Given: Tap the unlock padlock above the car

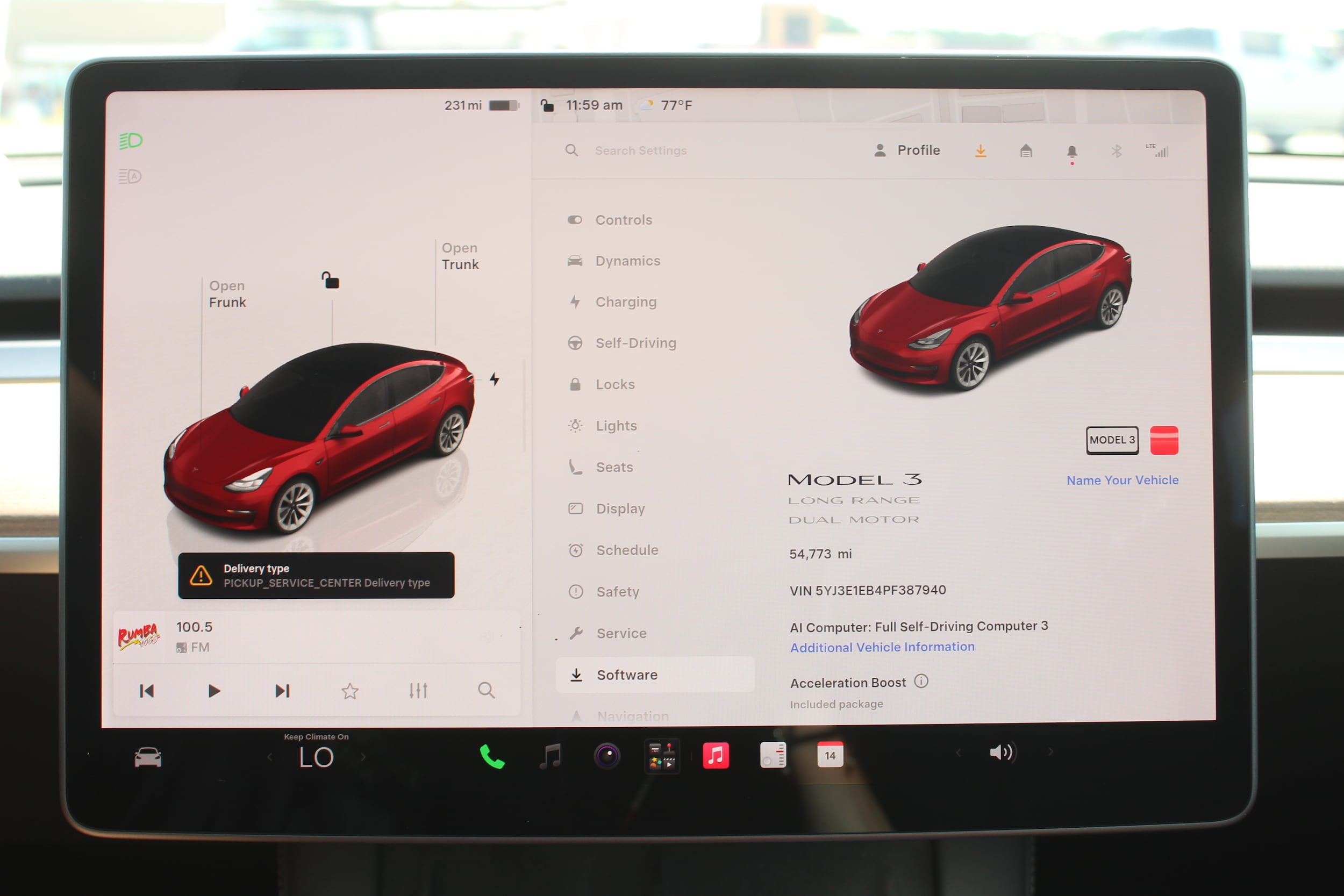Looking at the screenshot, I should 330,281.
